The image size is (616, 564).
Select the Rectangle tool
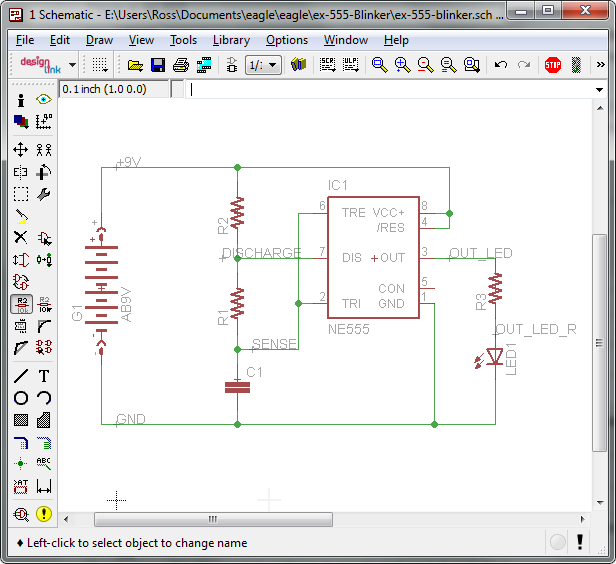[21, 420]
